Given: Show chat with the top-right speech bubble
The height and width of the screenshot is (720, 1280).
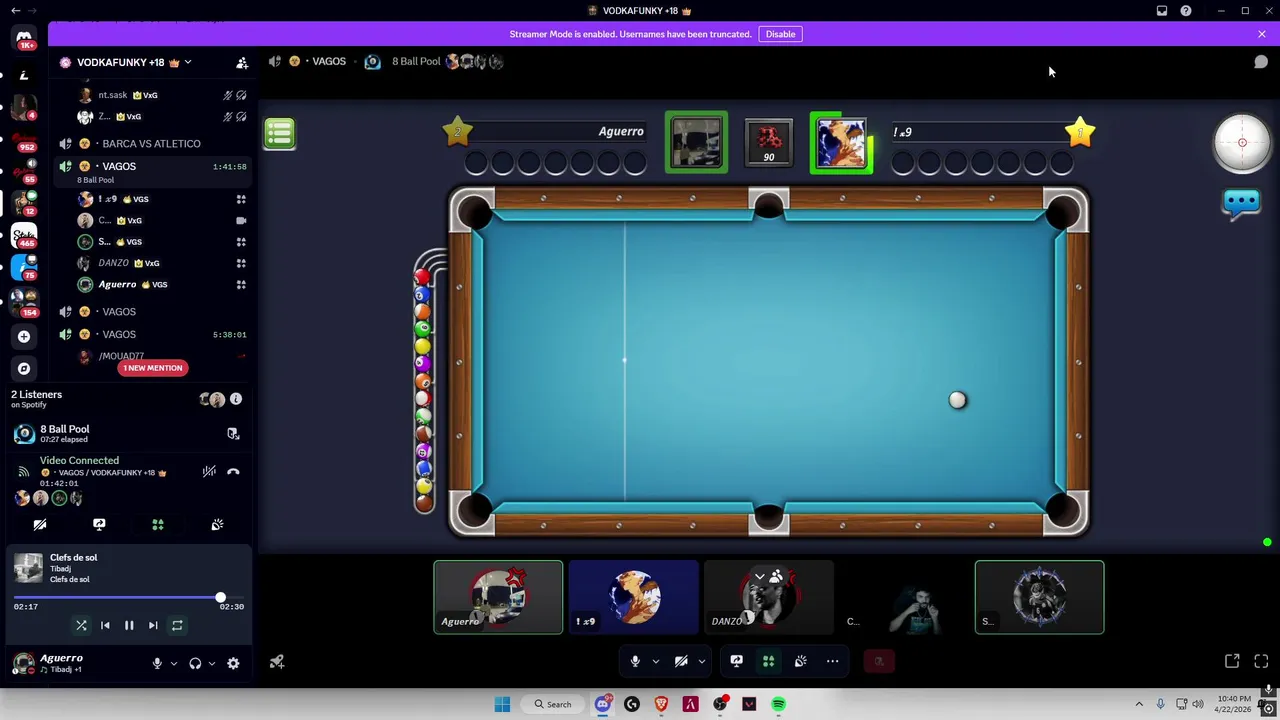Looking at the screenshot, I should [1261, 62].
